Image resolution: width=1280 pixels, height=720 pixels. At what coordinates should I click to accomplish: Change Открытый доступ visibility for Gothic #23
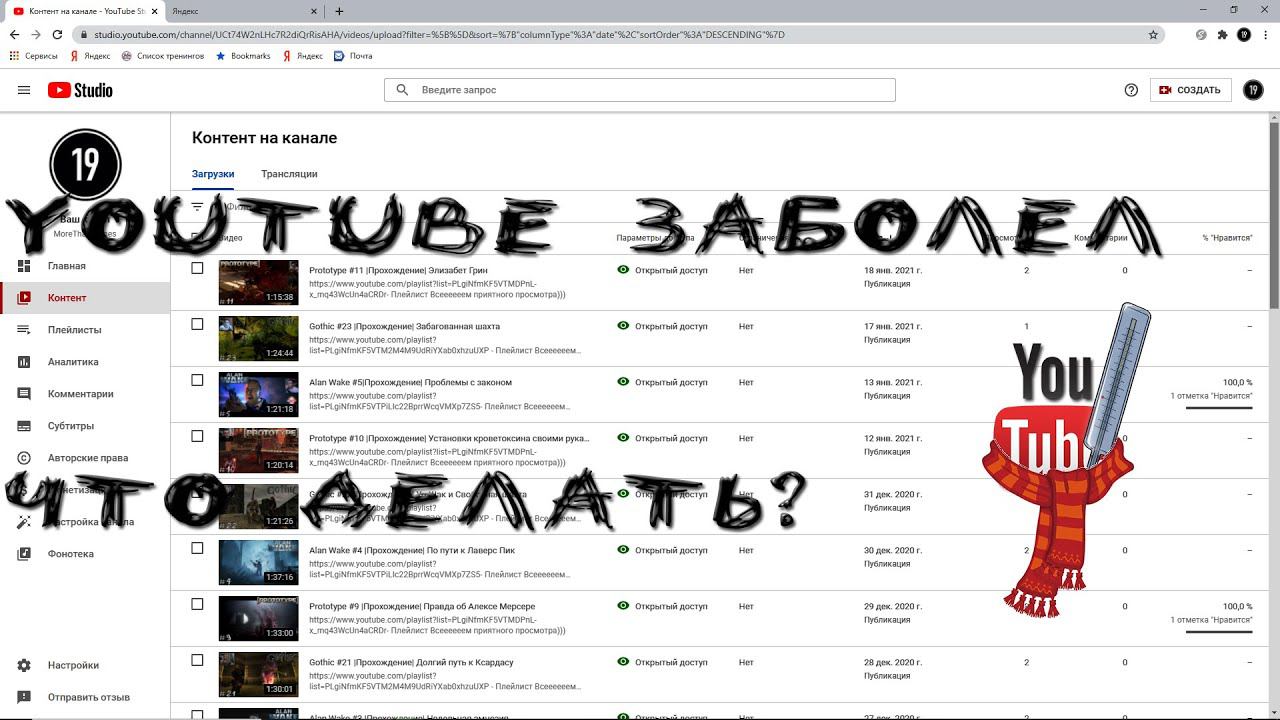tap(662, 326)
